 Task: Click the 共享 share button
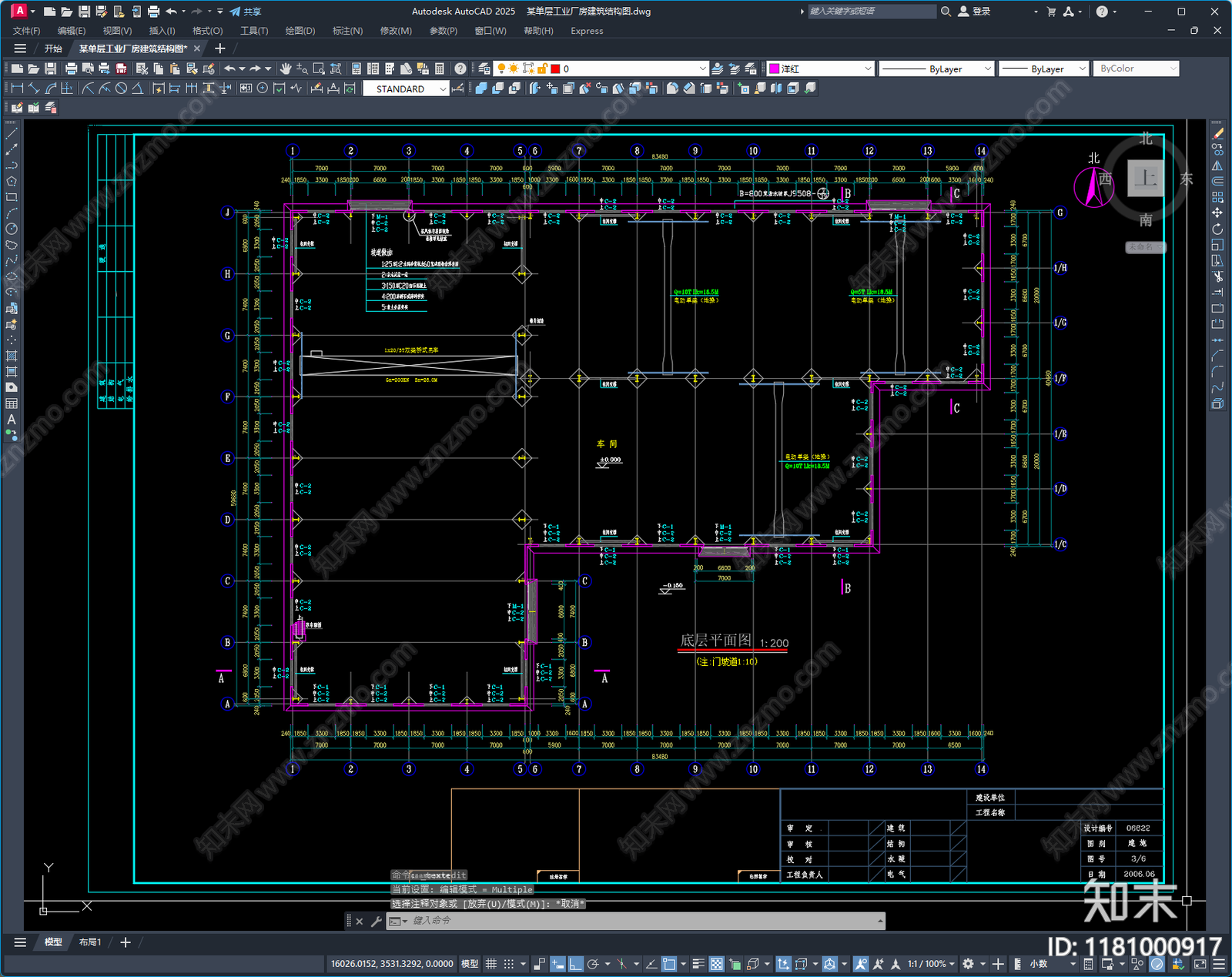coord(246,12)
